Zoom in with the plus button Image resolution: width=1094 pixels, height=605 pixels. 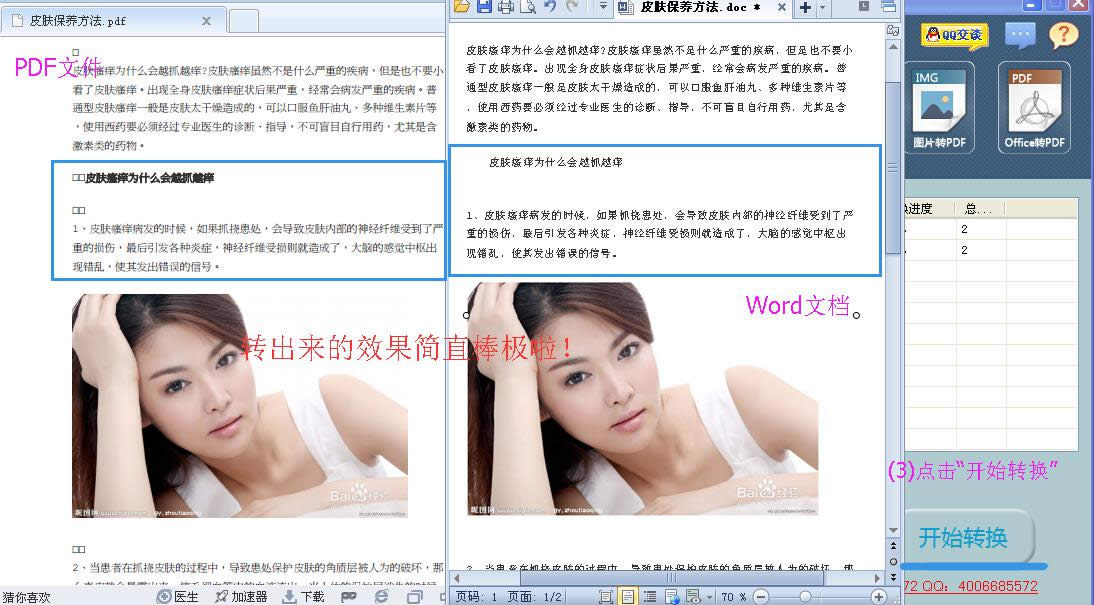878,597
